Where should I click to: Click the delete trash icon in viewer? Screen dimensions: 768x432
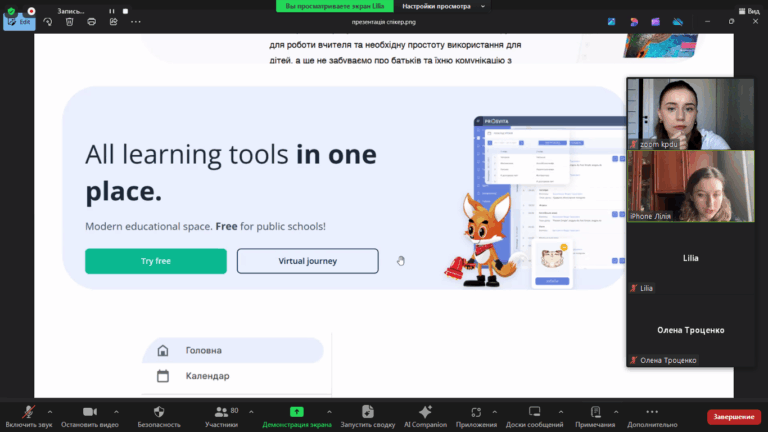point(70,22)
